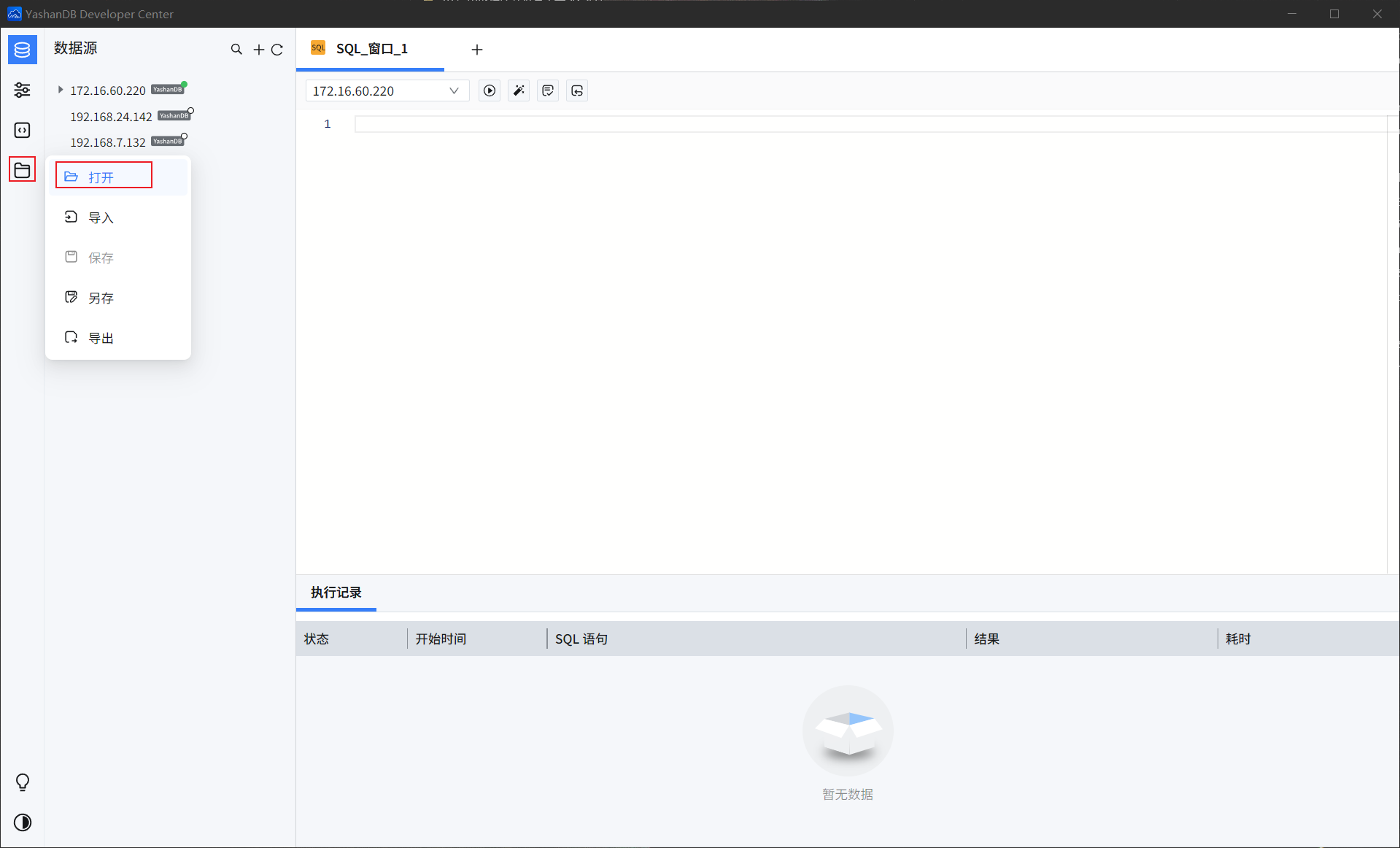Click the data source database icon in sidebar

(22, 50)
